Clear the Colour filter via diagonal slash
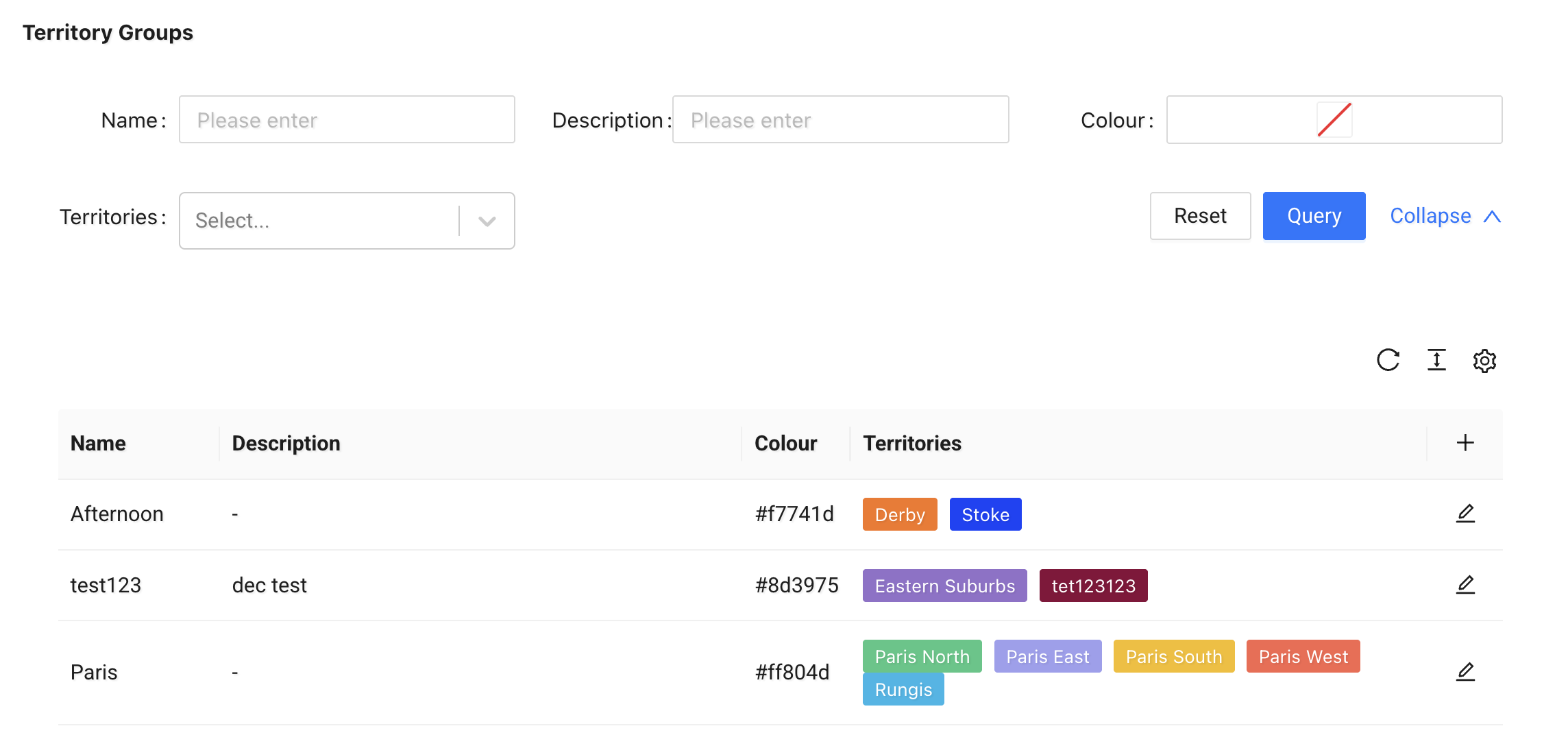This screenshot has width=1568, height=735. 1335,119
